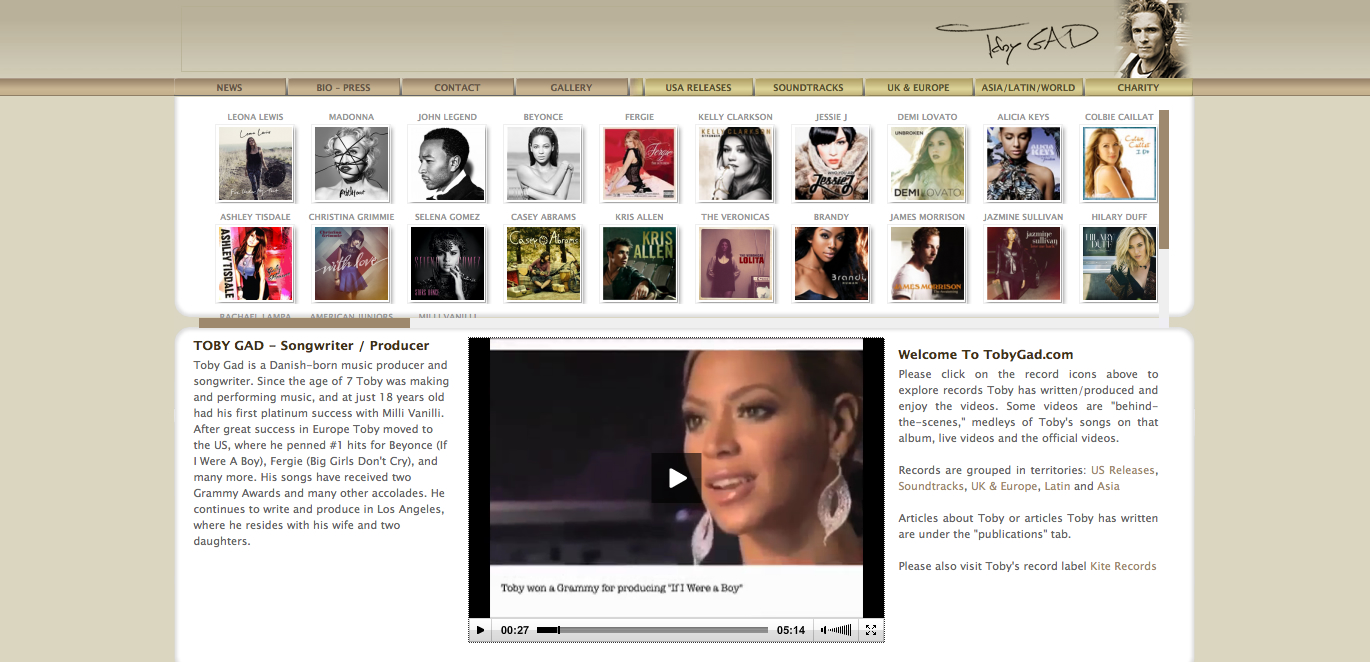
Task: Click the Toby Gad portrait photo
Action: point(1152,39)
